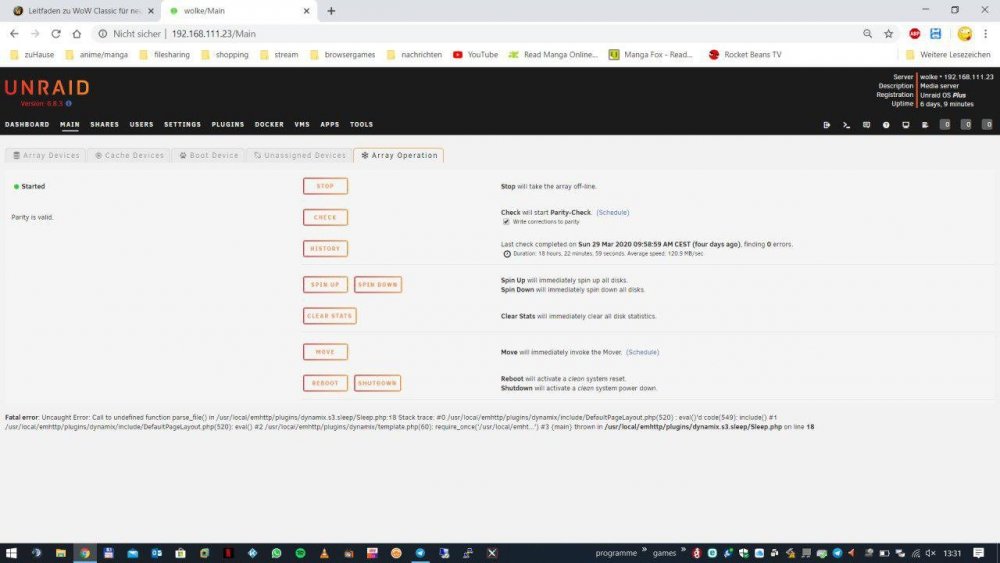The width and height of the screenshot is (1000, 563).
Task: Open File Explorer from the taskbar
Action: pos(61,553)
